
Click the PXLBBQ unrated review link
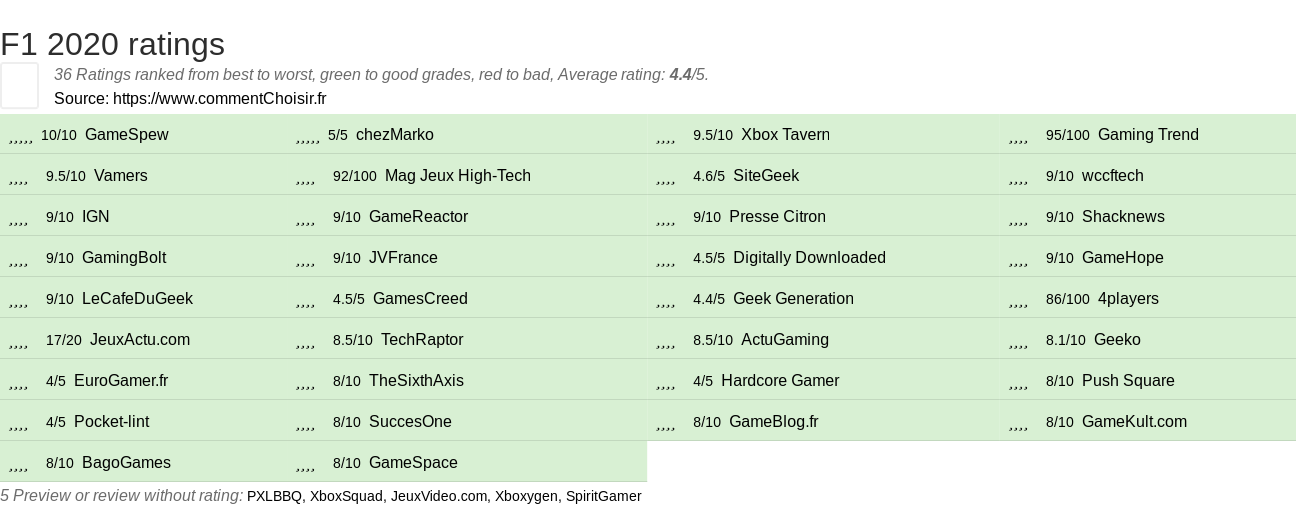tap(274, 496)
